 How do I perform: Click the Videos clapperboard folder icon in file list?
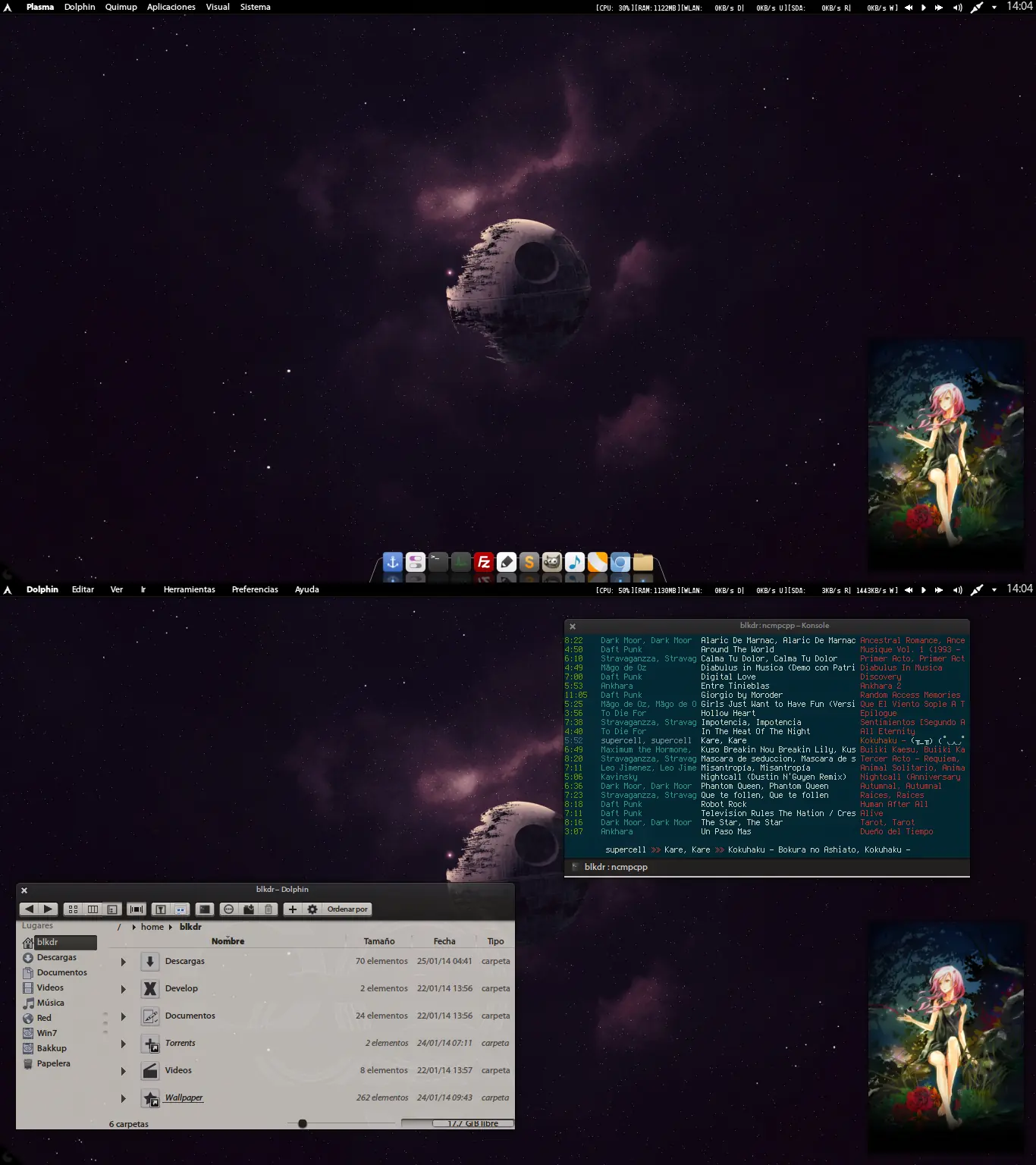tap(150, 1070)
